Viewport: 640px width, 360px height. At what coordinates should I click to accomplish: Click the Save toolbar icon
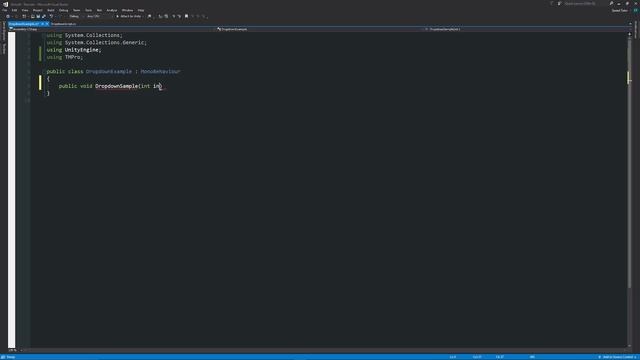point(38,16)
